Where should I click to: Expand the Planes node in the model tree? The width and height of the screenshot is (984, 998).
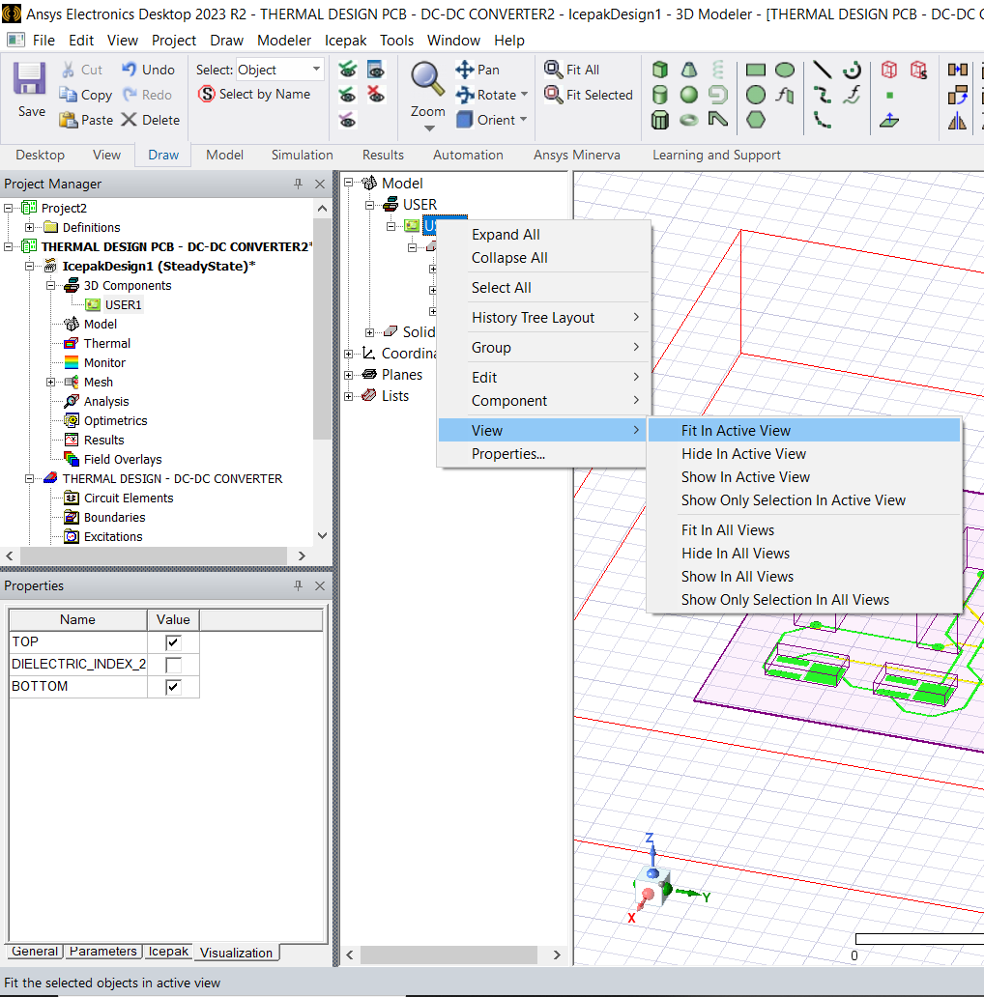pyautogui.click(x=349, y=375)
